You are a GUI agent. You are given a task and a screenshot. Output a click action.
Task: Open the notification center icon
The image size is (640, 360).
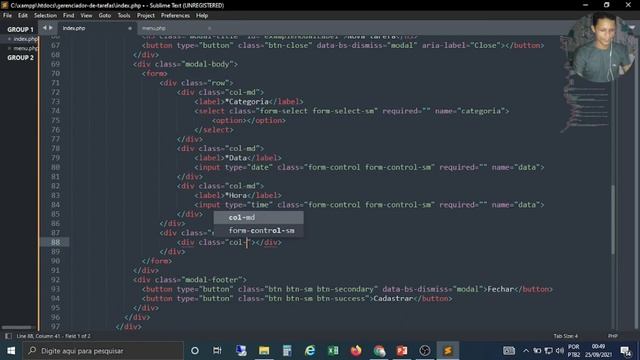pos(626,351)
